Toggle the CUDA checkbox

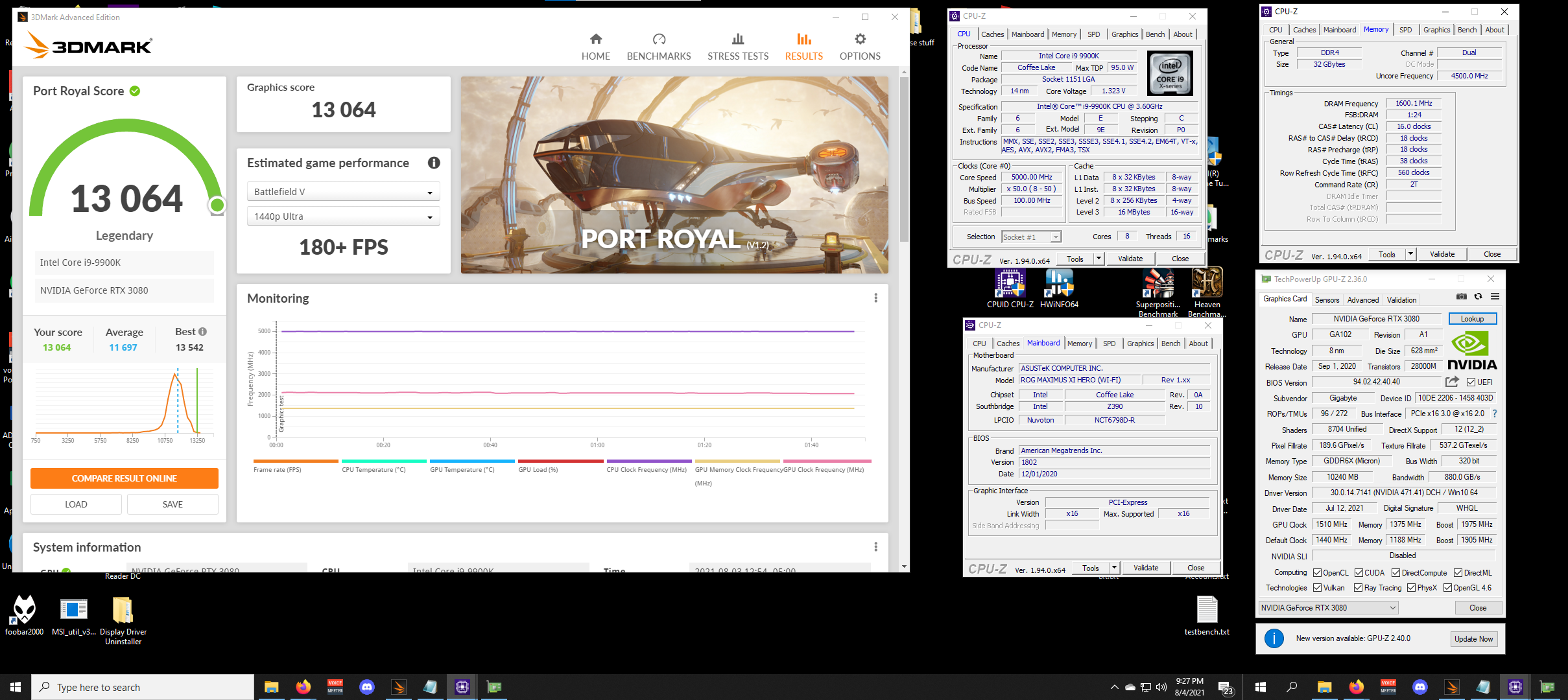(1359, 573)
